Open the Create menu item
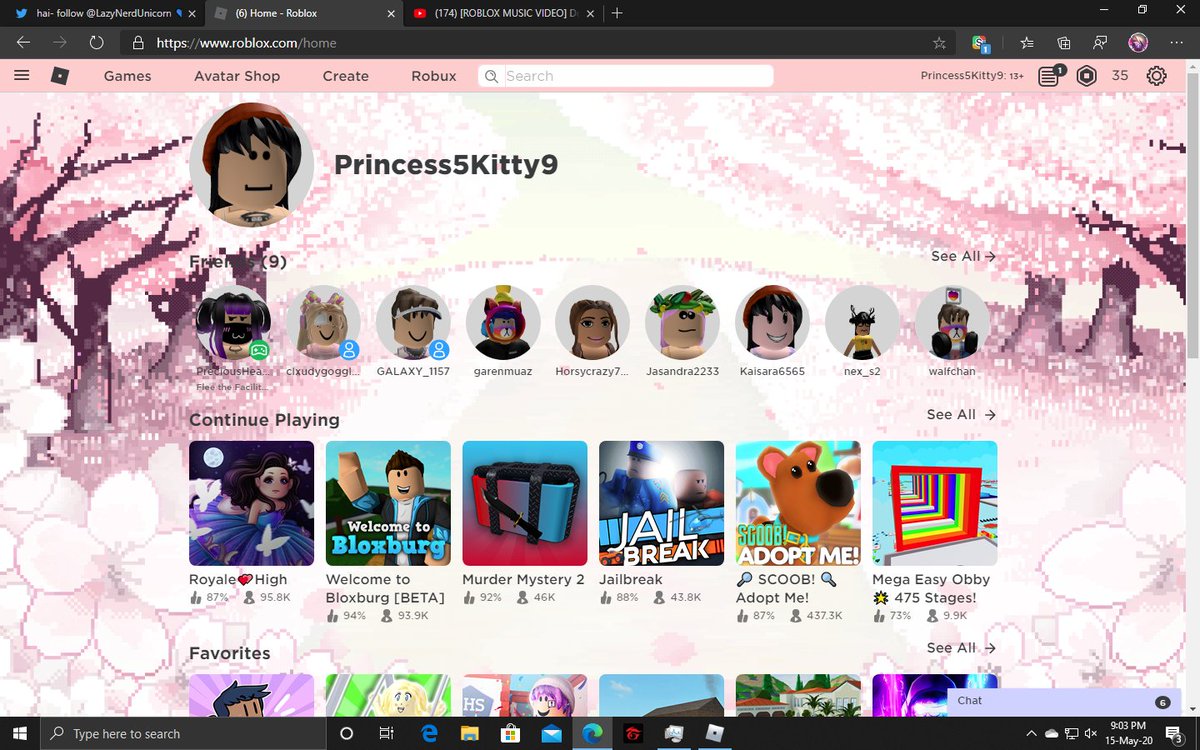This screenshot has width=1200, height=750. pyautogui.click(x=346, y=76)
